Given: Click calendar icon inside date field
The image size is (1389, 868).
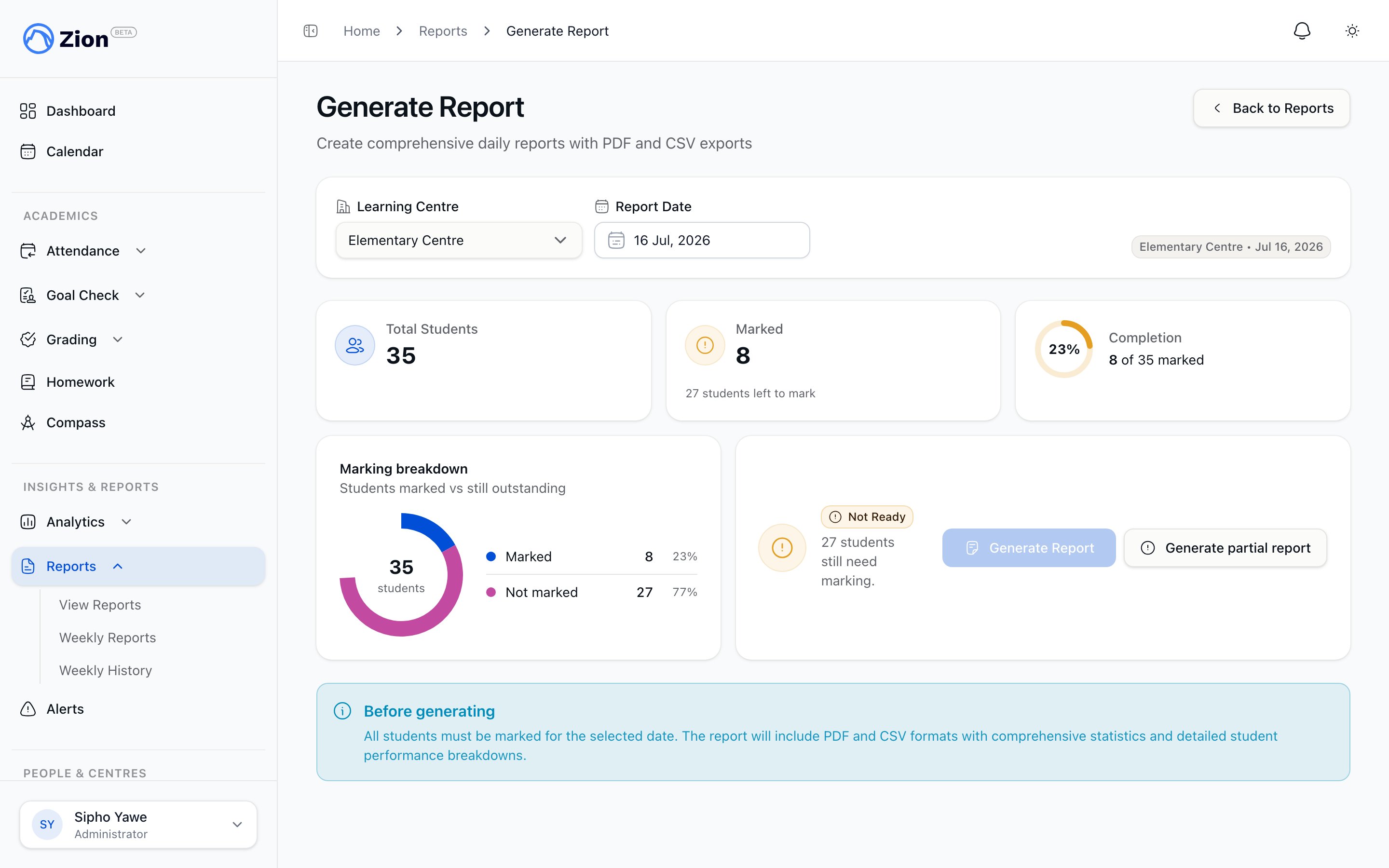Looking at the screenshot, I should click(616, 240).
